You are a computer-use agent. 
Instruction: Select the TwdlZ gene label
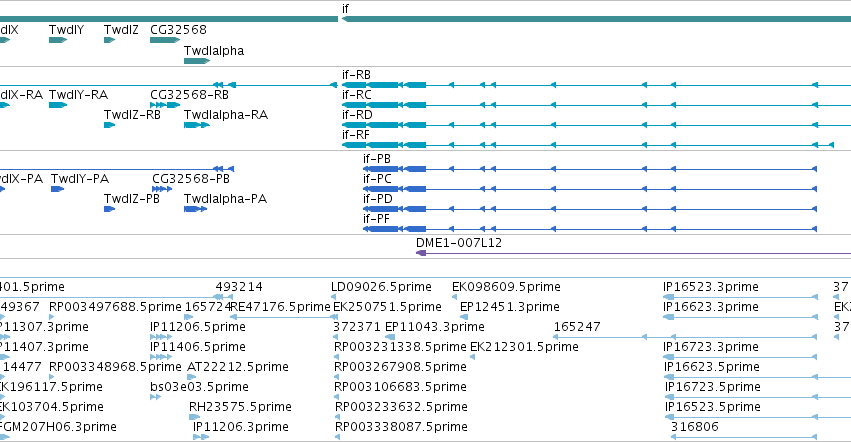pyautogui.click(x=121, y=30)
